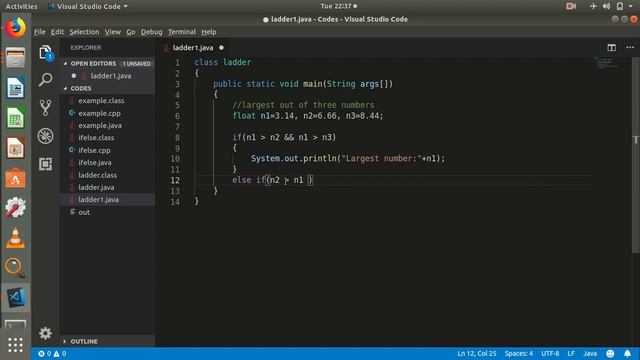Open the Debug view in activity bar
This screenshot has width=640, height=360.
pyautogui.click(x=46, y=136)
